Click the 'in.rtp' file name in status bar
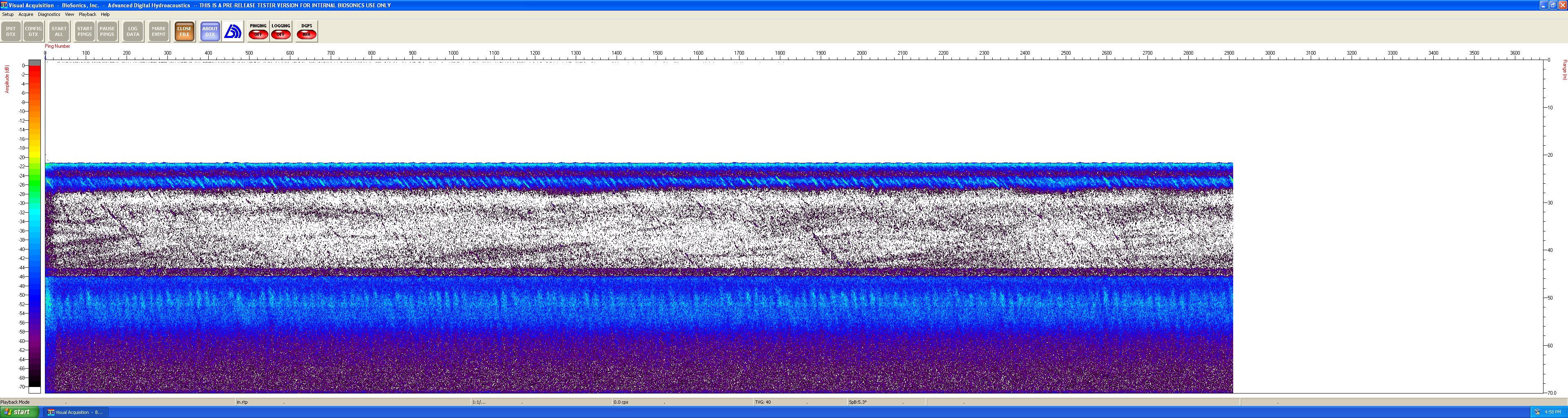The width and height of the screenshot is (1568, 418). pos(242,402)
